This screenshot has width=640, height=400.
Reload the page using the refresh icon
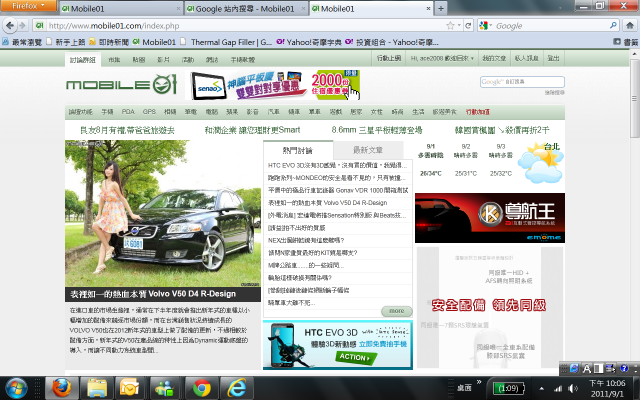[468, 26]
